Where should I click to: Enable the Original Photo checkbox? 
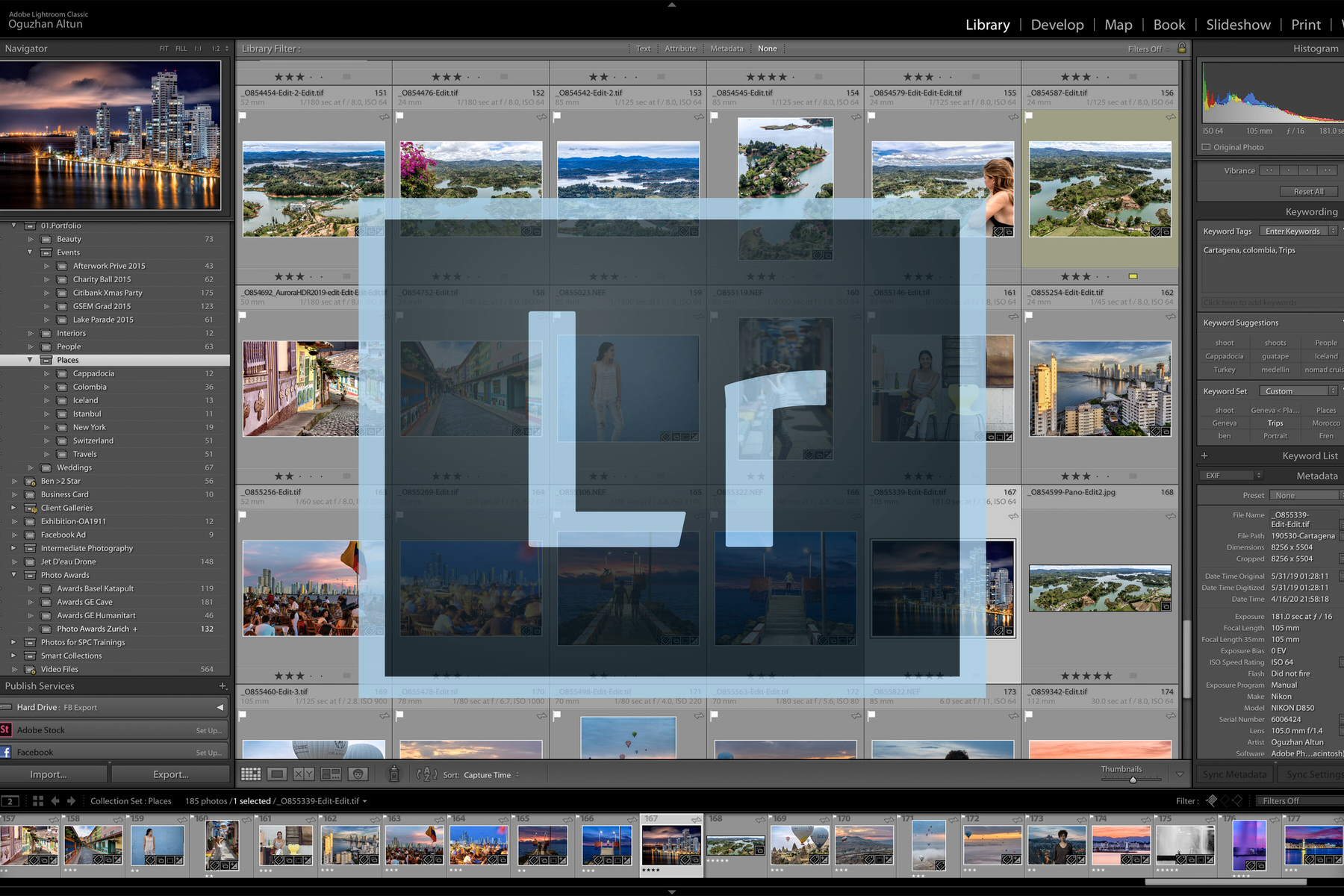(1206, 147)
